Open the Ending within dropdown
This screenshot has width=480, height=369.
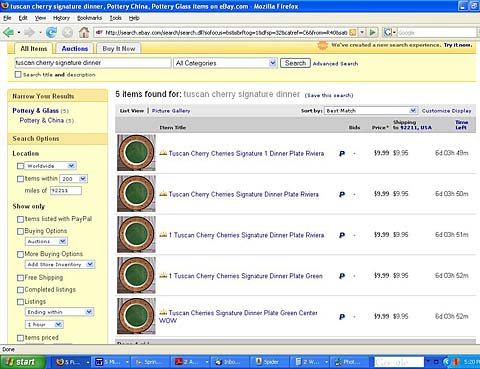tap(60, 312)
